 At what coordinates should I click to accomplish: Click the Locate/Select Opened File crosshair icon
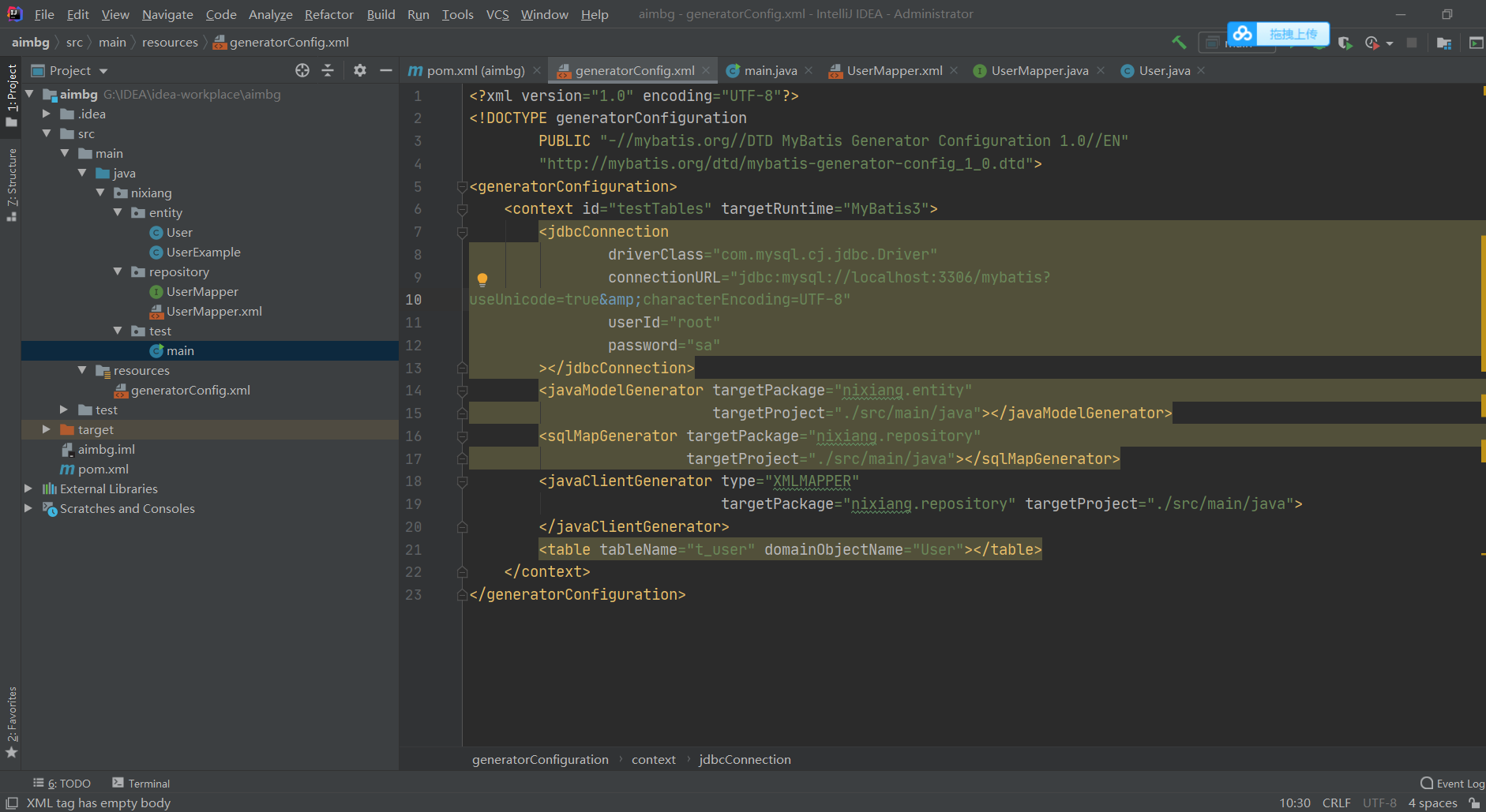(x=302, y=70)
